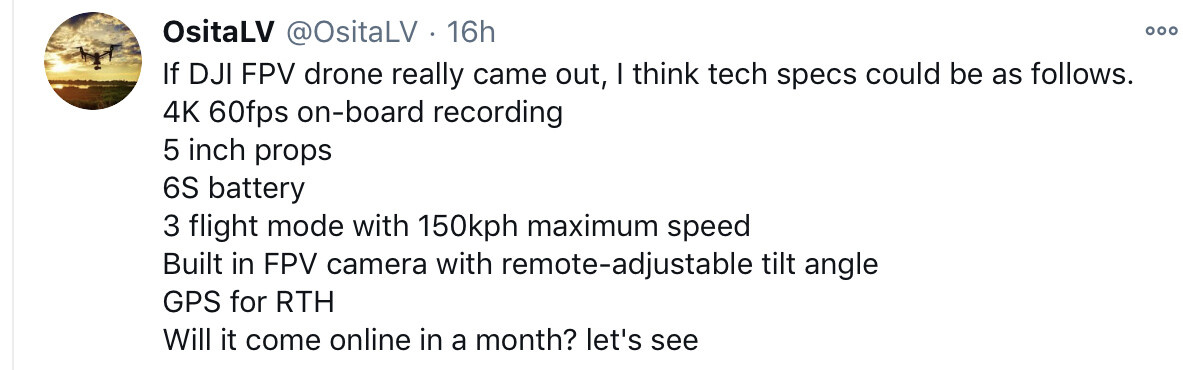1183x370 pixels.
Task: Open the tweet via the 16h timestamp
Action: pyautogui.click(x=471, y=32)
